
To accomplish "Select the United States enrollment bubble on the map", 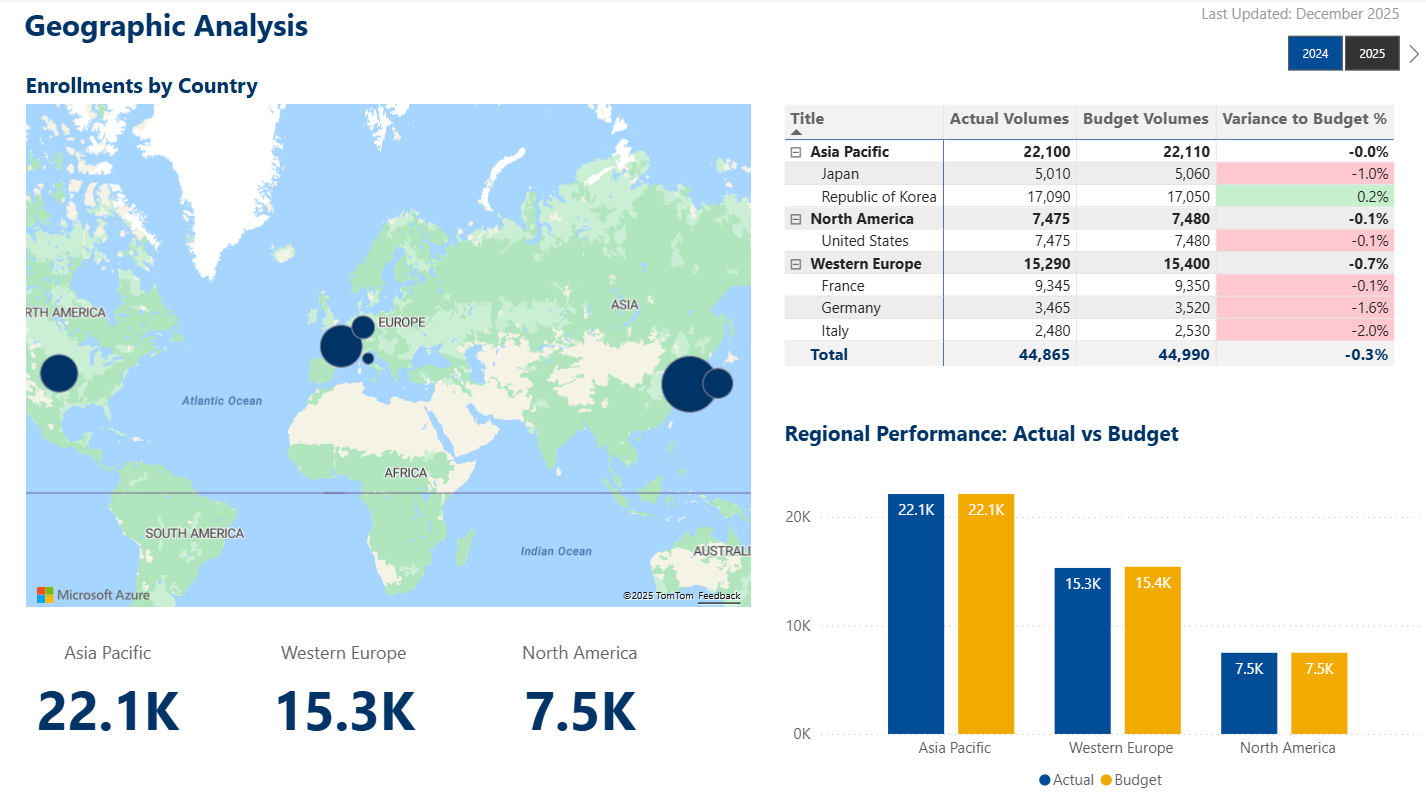I will pyautogui.click(x=58, y=373).
